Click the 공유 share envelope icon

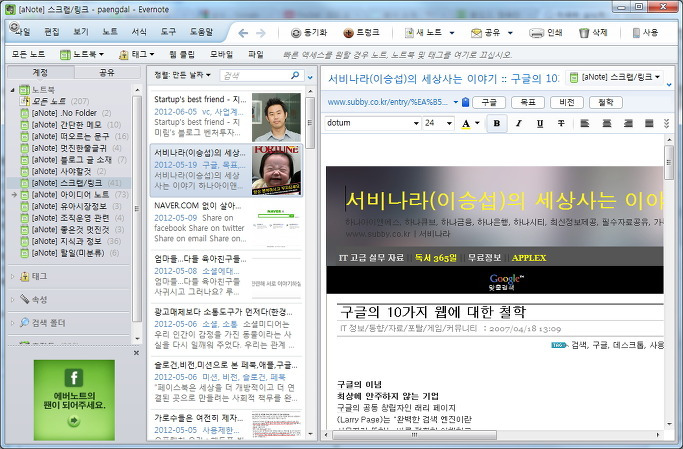point(476,33)
